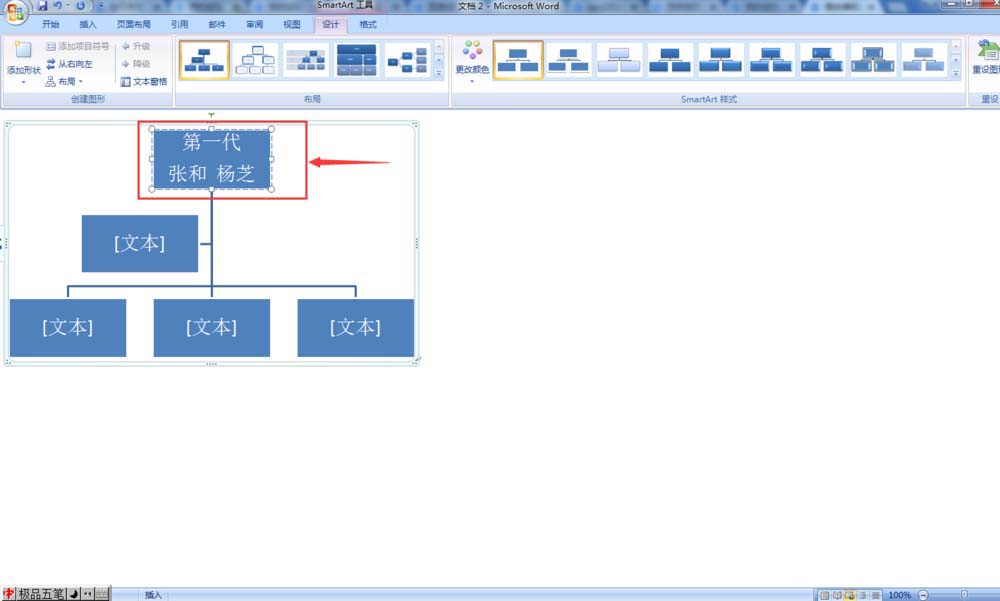Image resolution: width=1000 pixels, height=601 pixels.
Task: Expand the layouts gallery more arrow
Action: click(x=439, y=74)
